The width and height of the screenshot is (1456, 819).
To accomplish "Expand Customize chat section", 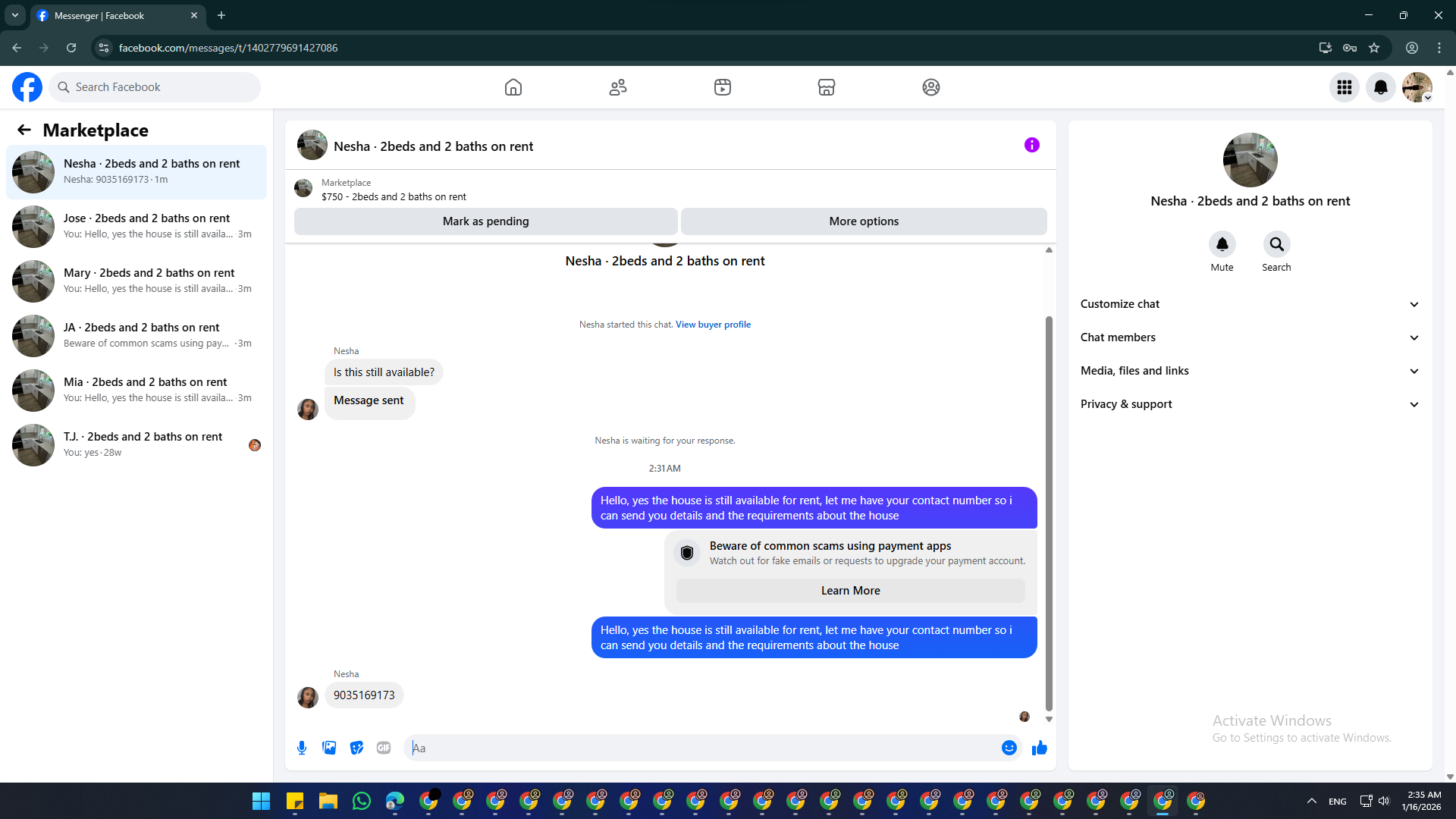I will [x=1250, y=304].
